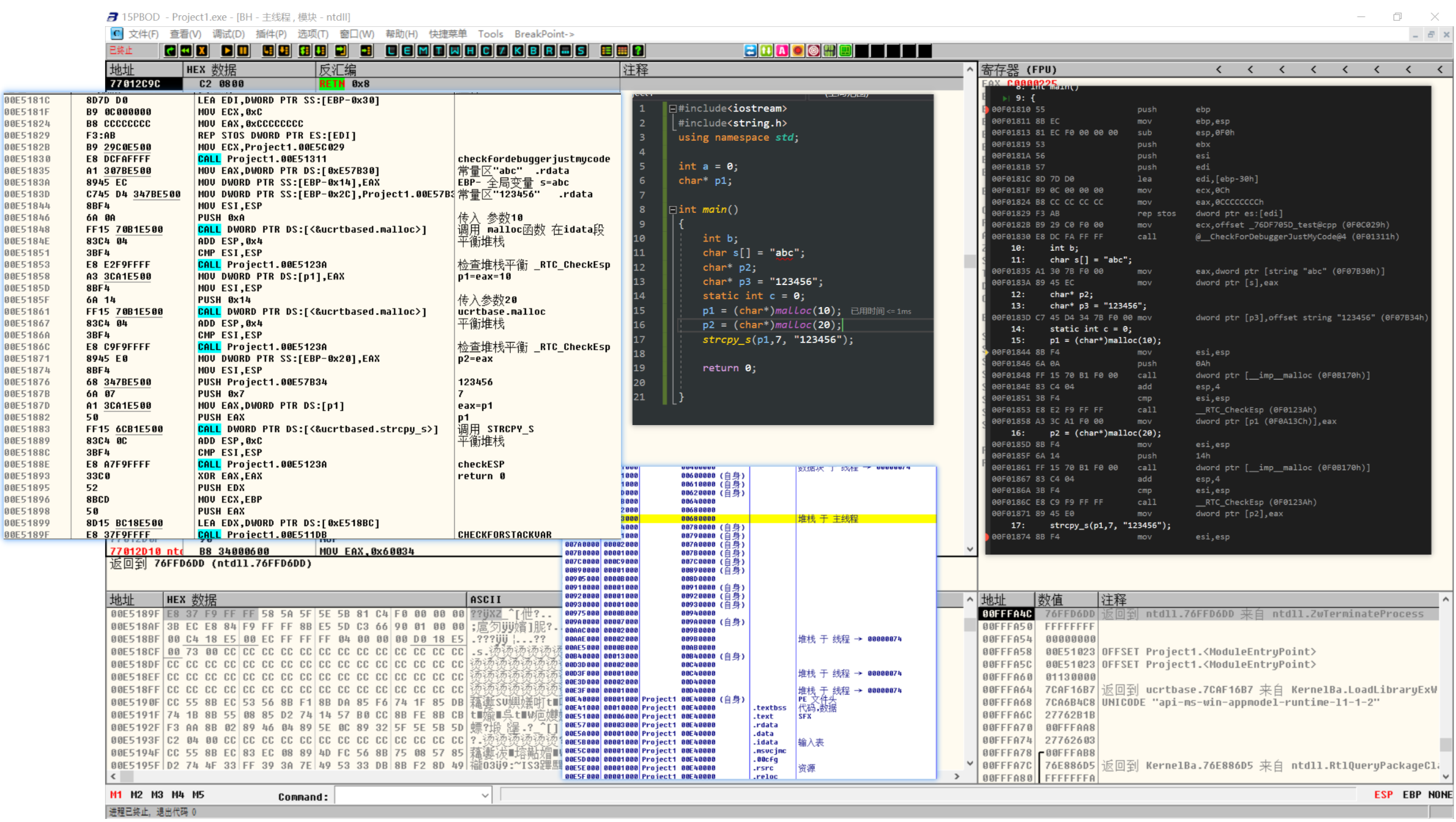Image resolution: width=1456 pixels, height=822 pixels.
Task: Open the Log window via L icon
Action: tap(392, 51)
